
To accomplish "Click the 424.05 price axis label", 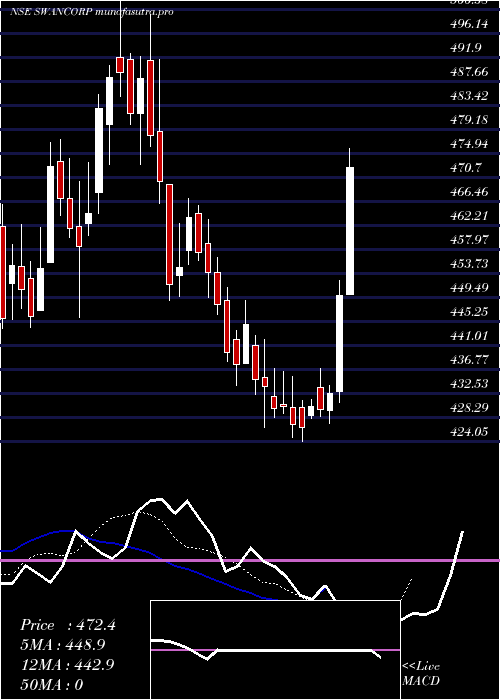I will click(x=469, y=432).
